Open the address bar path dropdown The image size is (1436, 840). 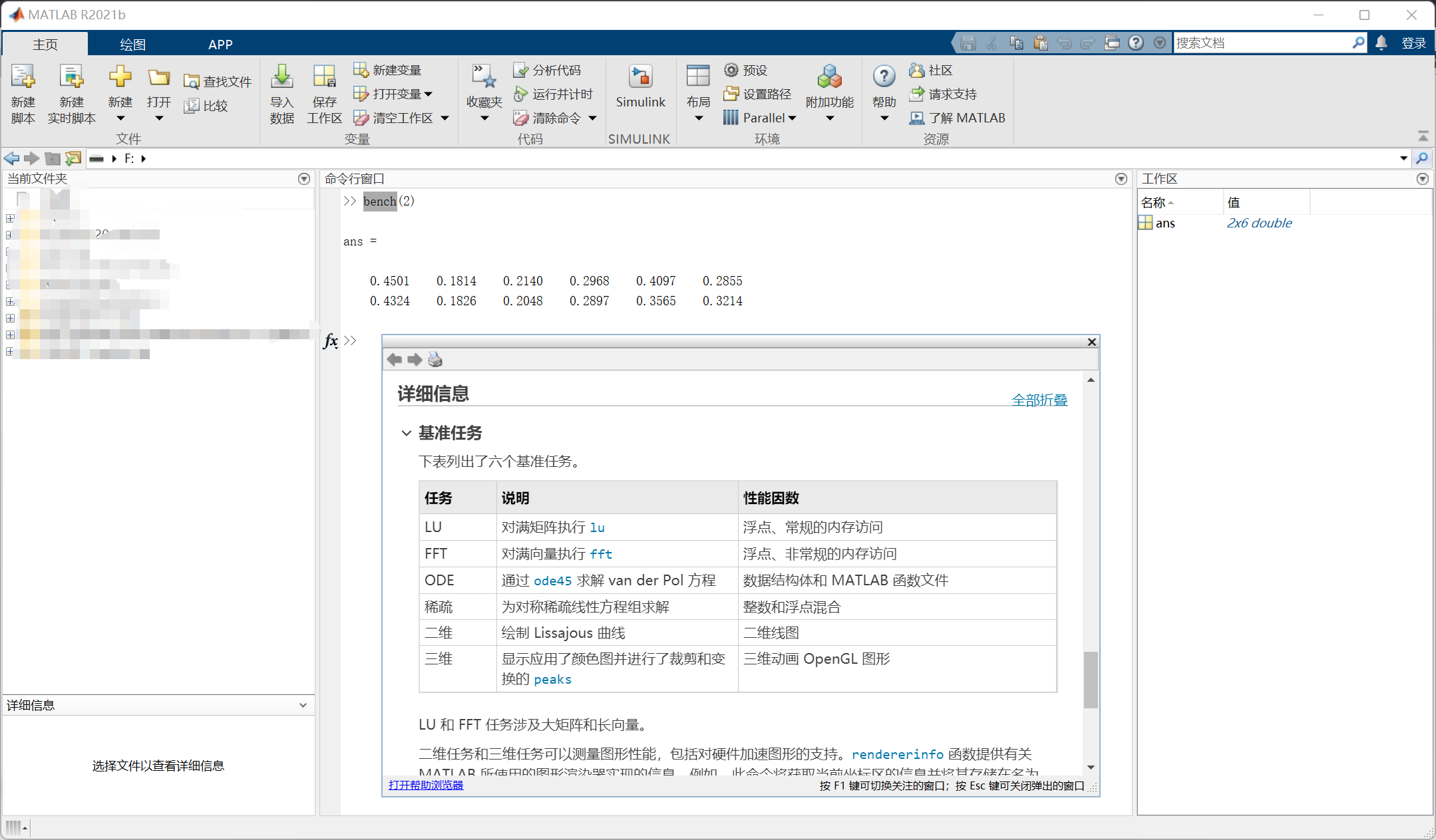[1403, 158]
